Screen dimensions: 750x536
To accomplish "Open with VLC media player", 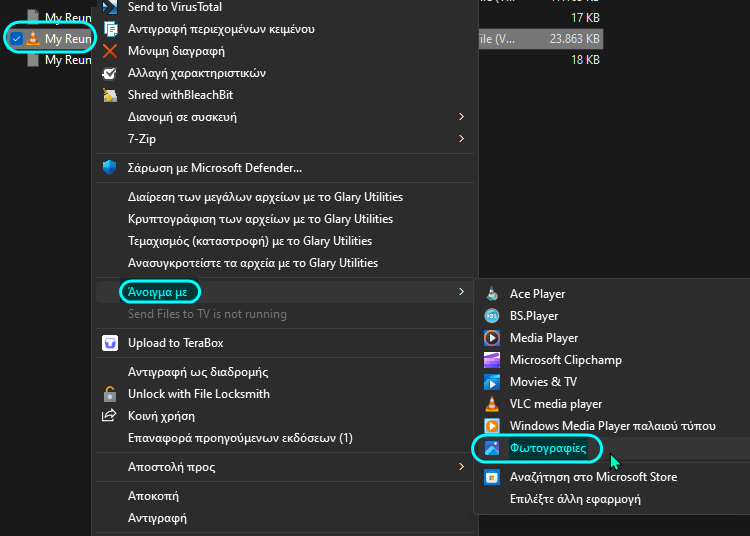I will click(x=614, y=404).
